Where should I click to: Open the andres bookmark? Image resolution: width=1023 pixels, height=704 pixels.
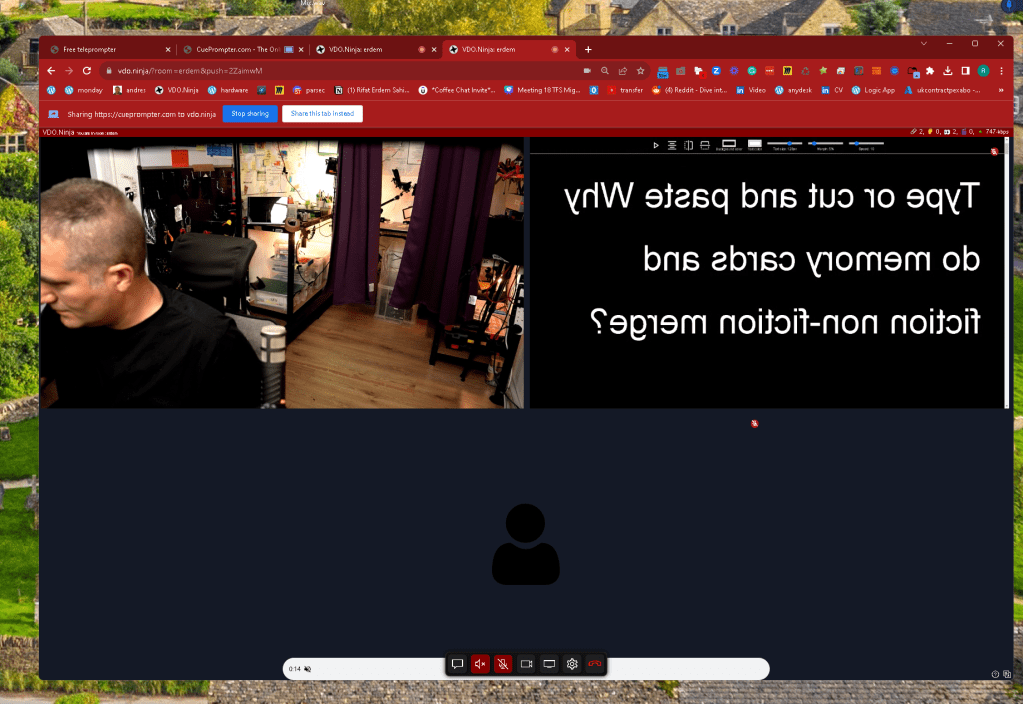pos(129,90)
